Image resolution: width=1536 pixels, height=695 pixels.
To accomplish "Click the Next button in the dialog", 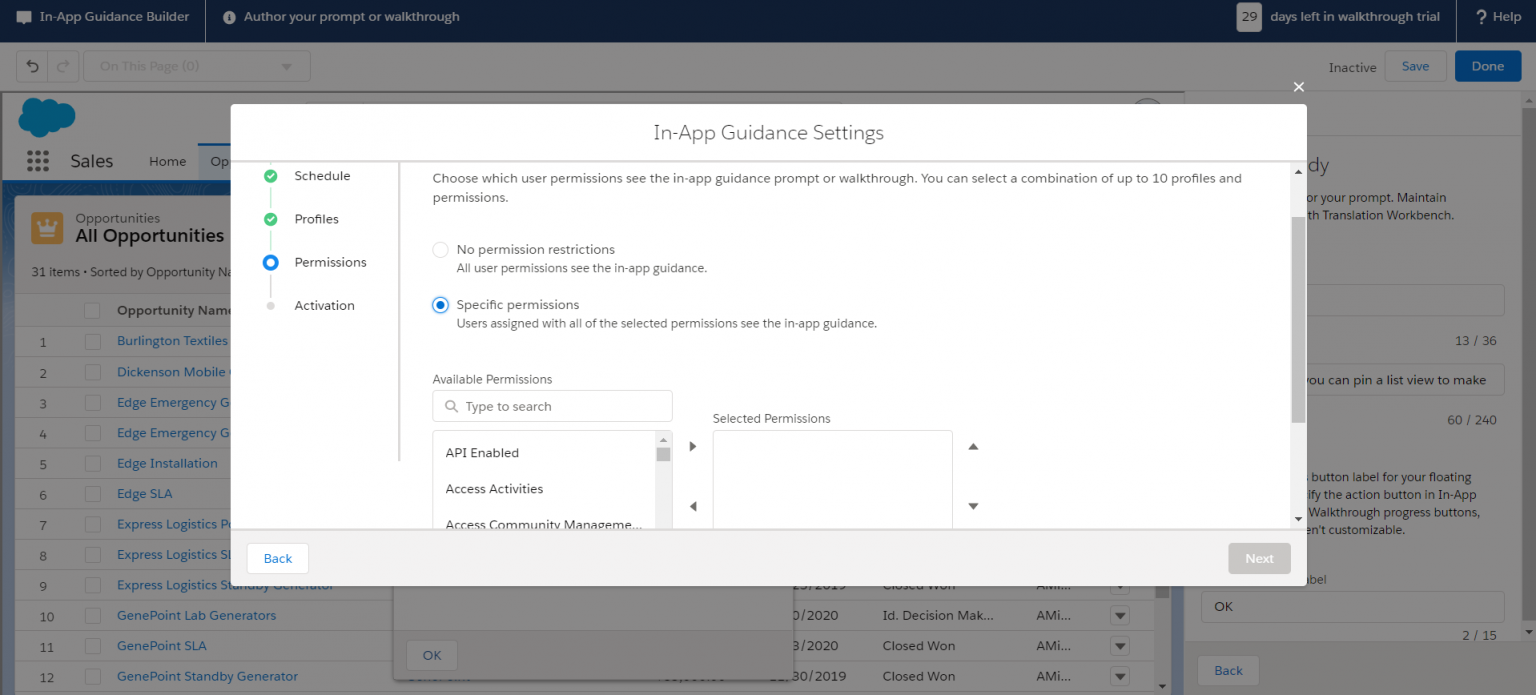I will pos(1259,558).
